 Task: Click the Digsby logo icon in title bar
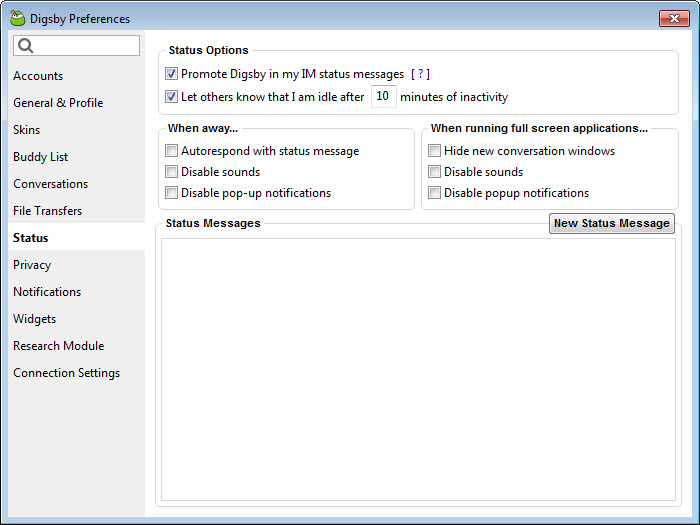click(18, 18)
